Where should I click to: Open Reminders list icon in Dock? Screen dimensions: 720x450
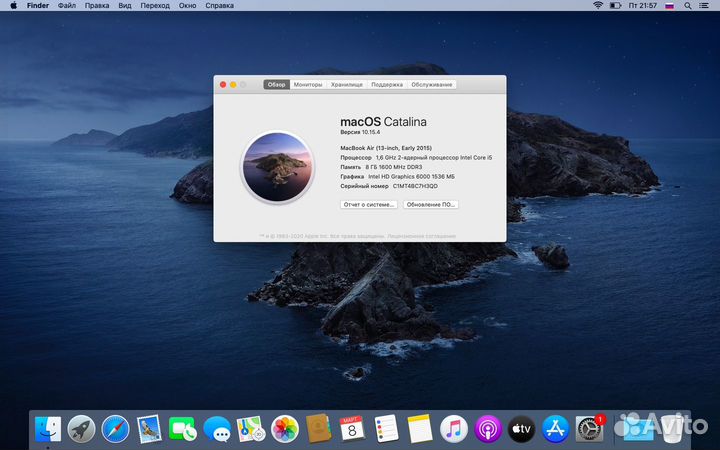[386, 429]
